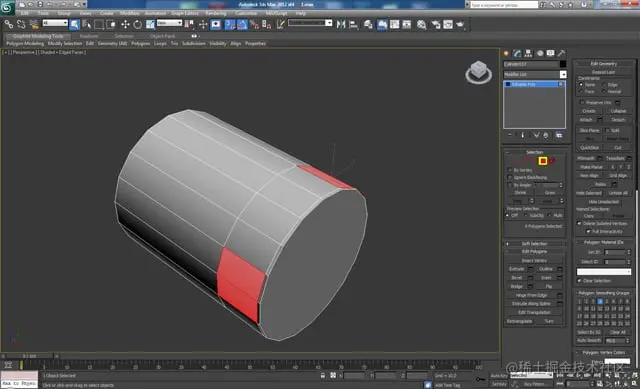Switch to Graphite Modeling Tools tab
Image resolution: width=640 pixels, height=389 pixels.
(38, 36)
